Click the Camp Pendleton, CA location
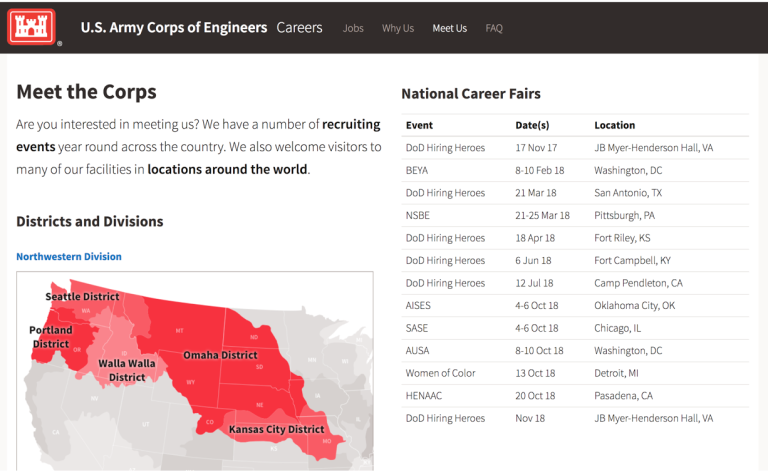768x471 pixels. click(x=638, y=283)
